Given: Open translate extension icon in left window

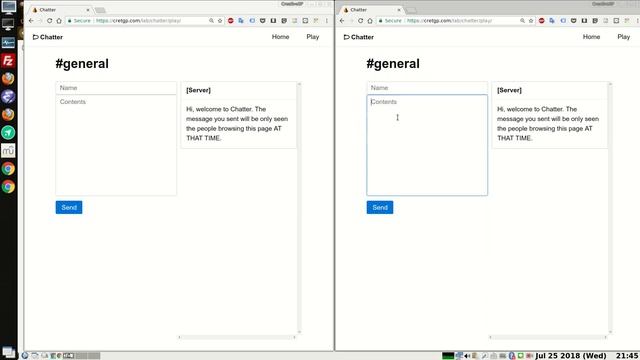Looking at the screenshot, I should pyautogui.click(x=241, y=20).
